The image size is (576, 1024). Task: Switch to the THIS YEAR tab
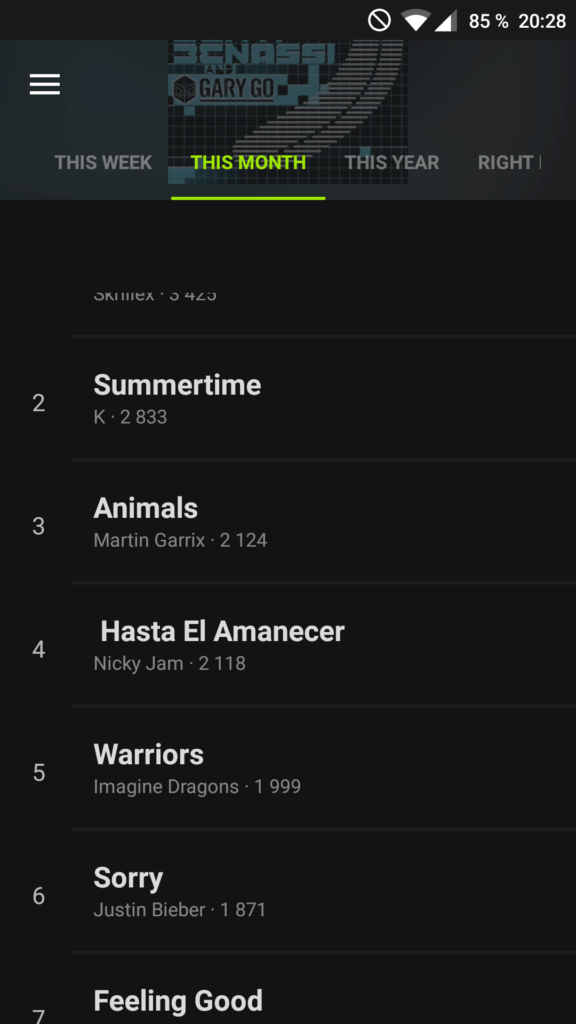tap(392, 162)
